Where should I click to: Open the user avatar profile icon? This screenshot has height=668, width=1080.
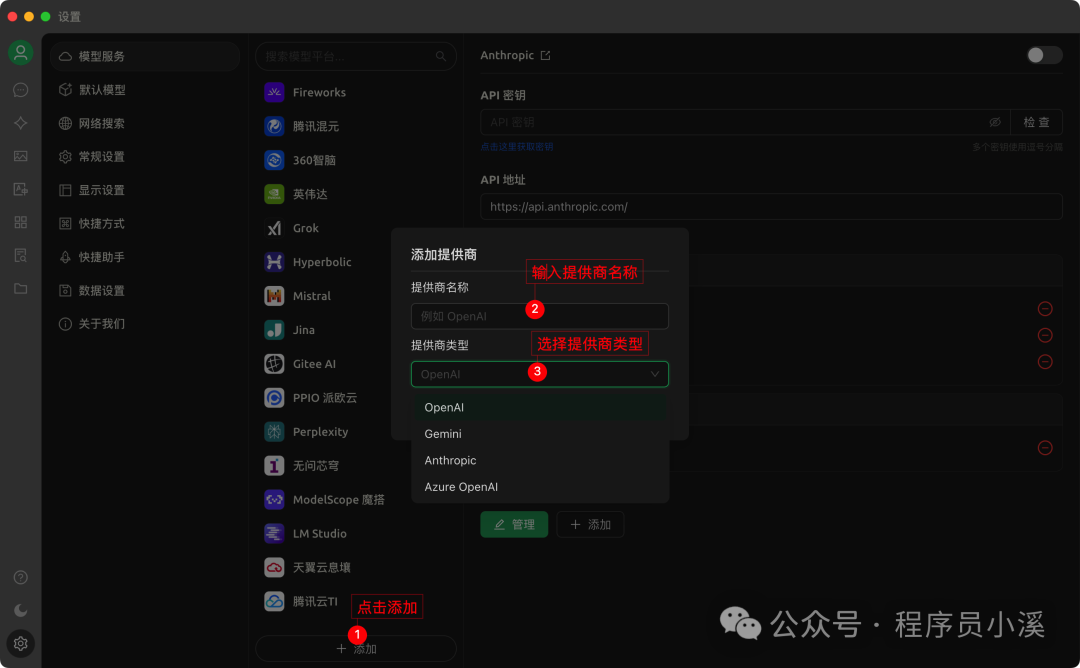pos(21,53)
